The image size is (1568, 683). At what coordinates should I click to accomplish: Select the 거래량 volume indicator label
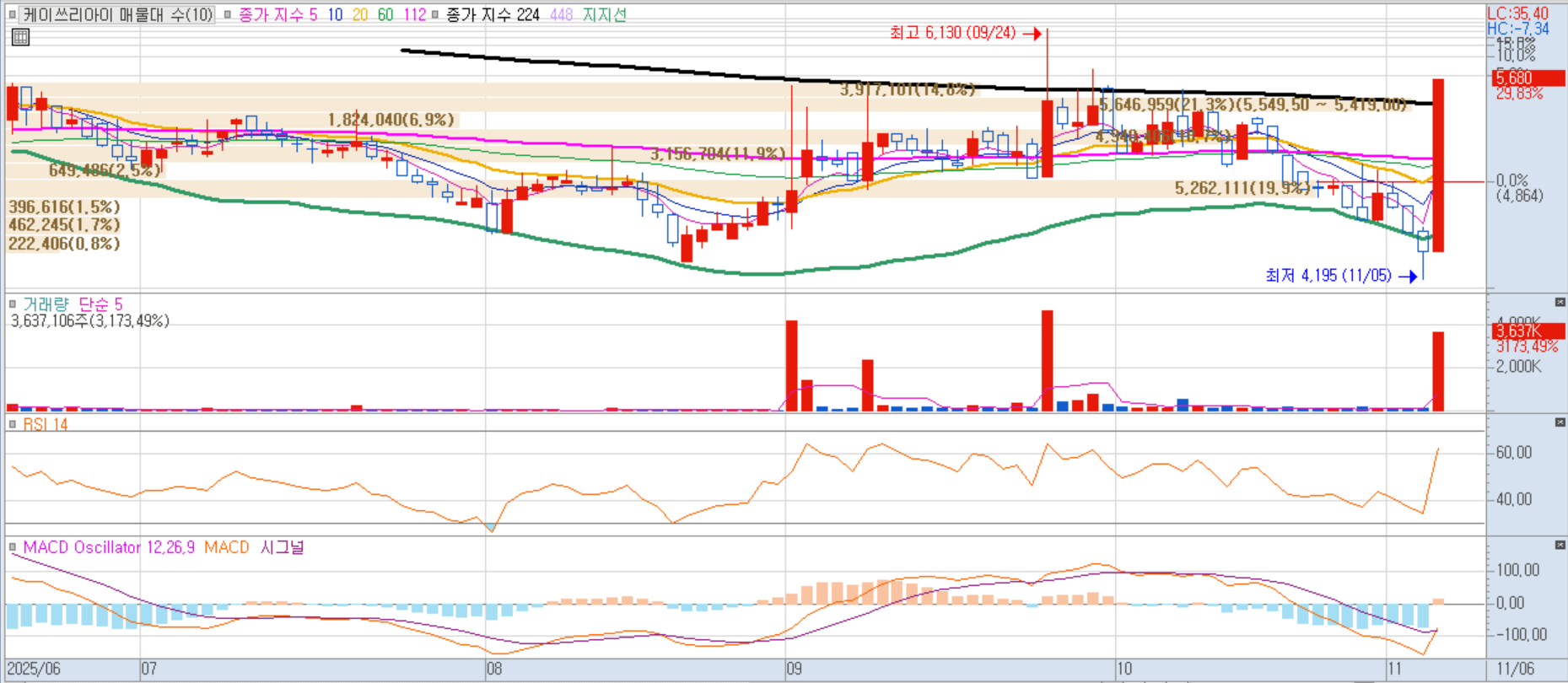[46, 304]
